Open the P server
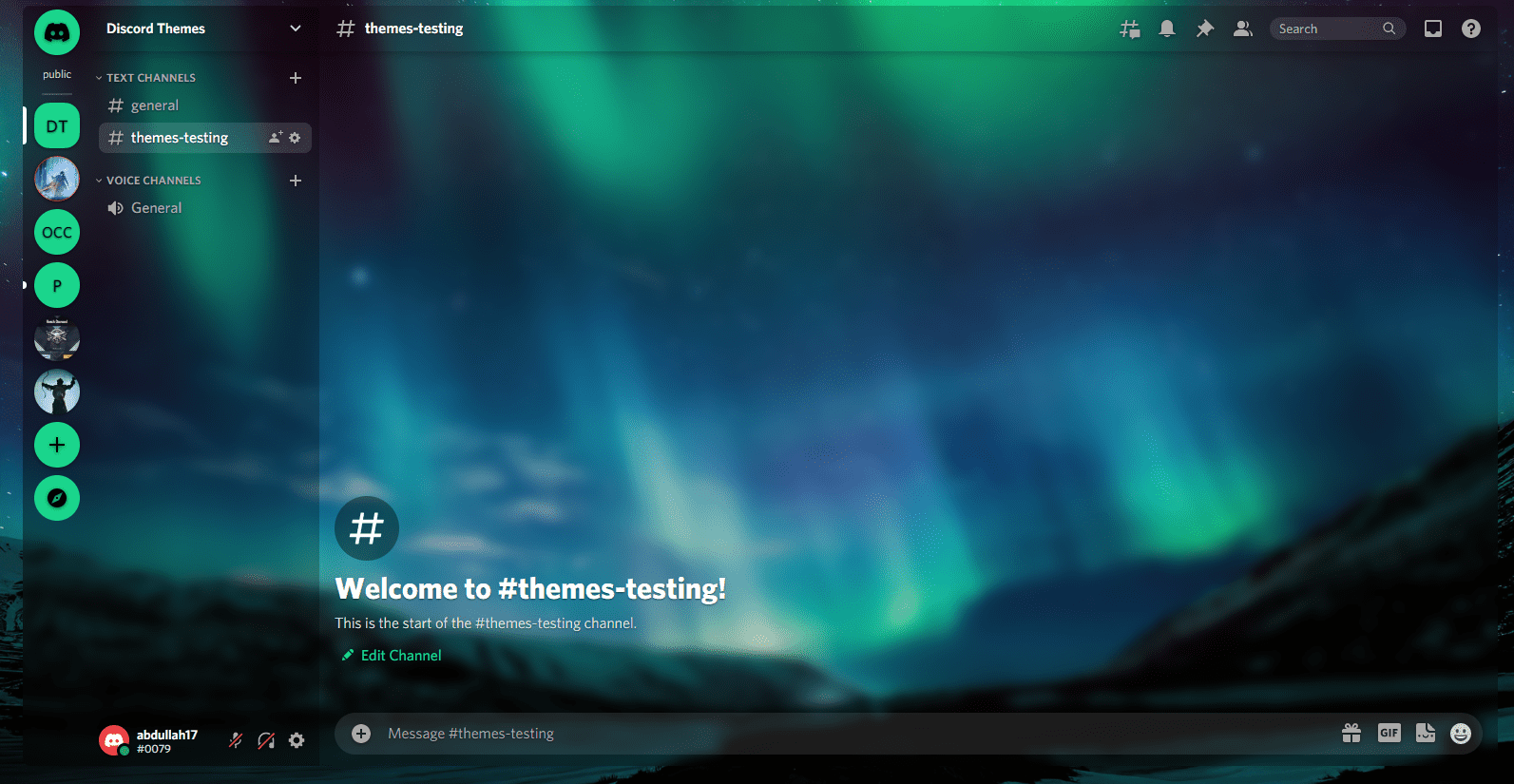The height and width of the screenshot is (784, 1514). pos(57,285)
